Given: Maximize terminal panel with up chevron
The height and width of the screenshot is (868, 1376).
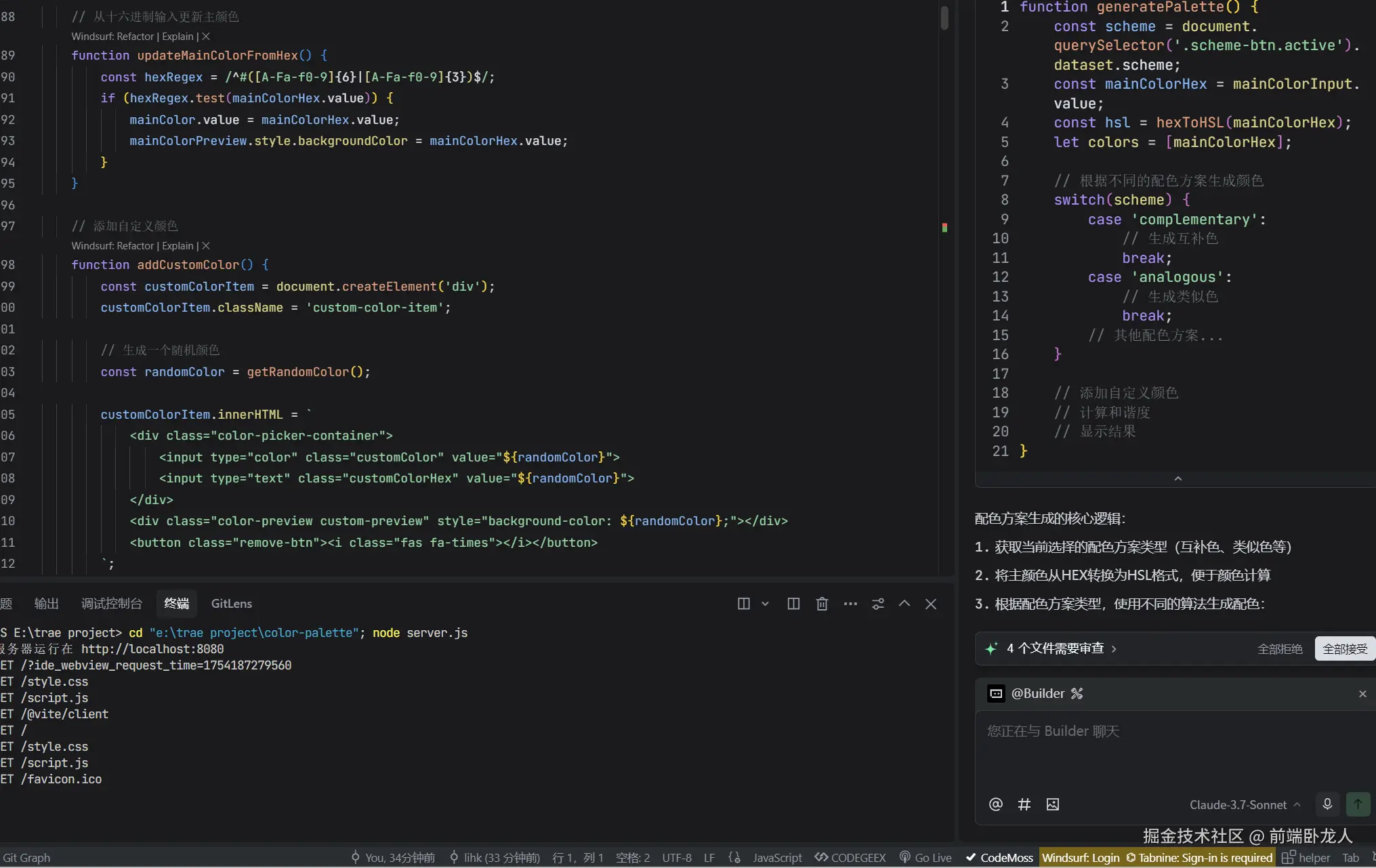Looking at the screenshot, I should [x=904, y=604].
